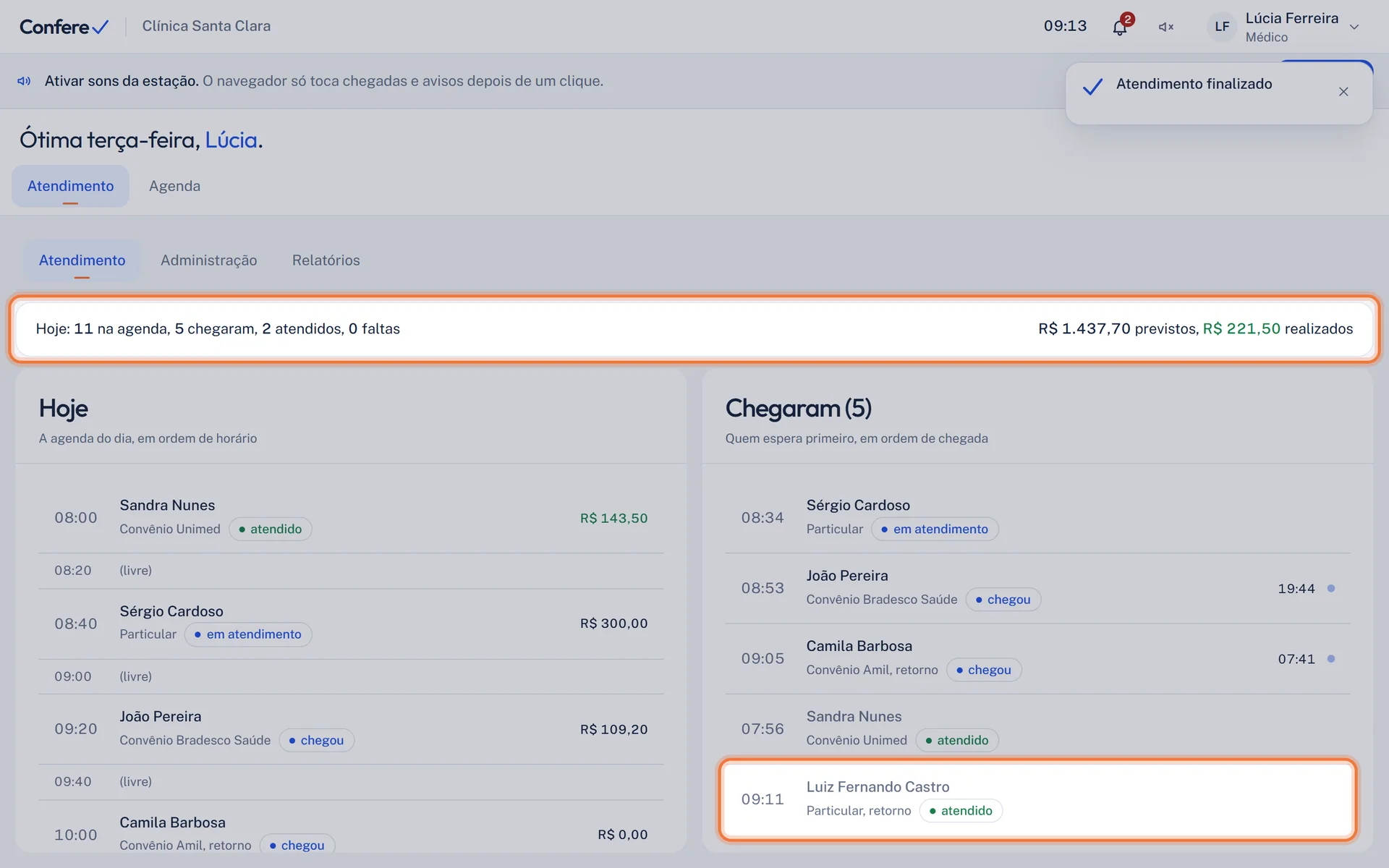
Task: Click the Clínica Santa Clara name
Action: (206, 26)
